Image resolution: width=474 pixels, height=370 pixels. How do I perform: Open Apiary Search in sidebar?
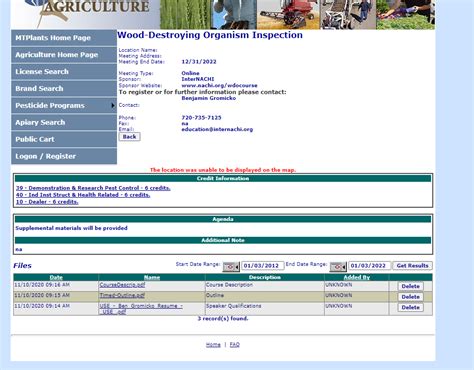64,122
